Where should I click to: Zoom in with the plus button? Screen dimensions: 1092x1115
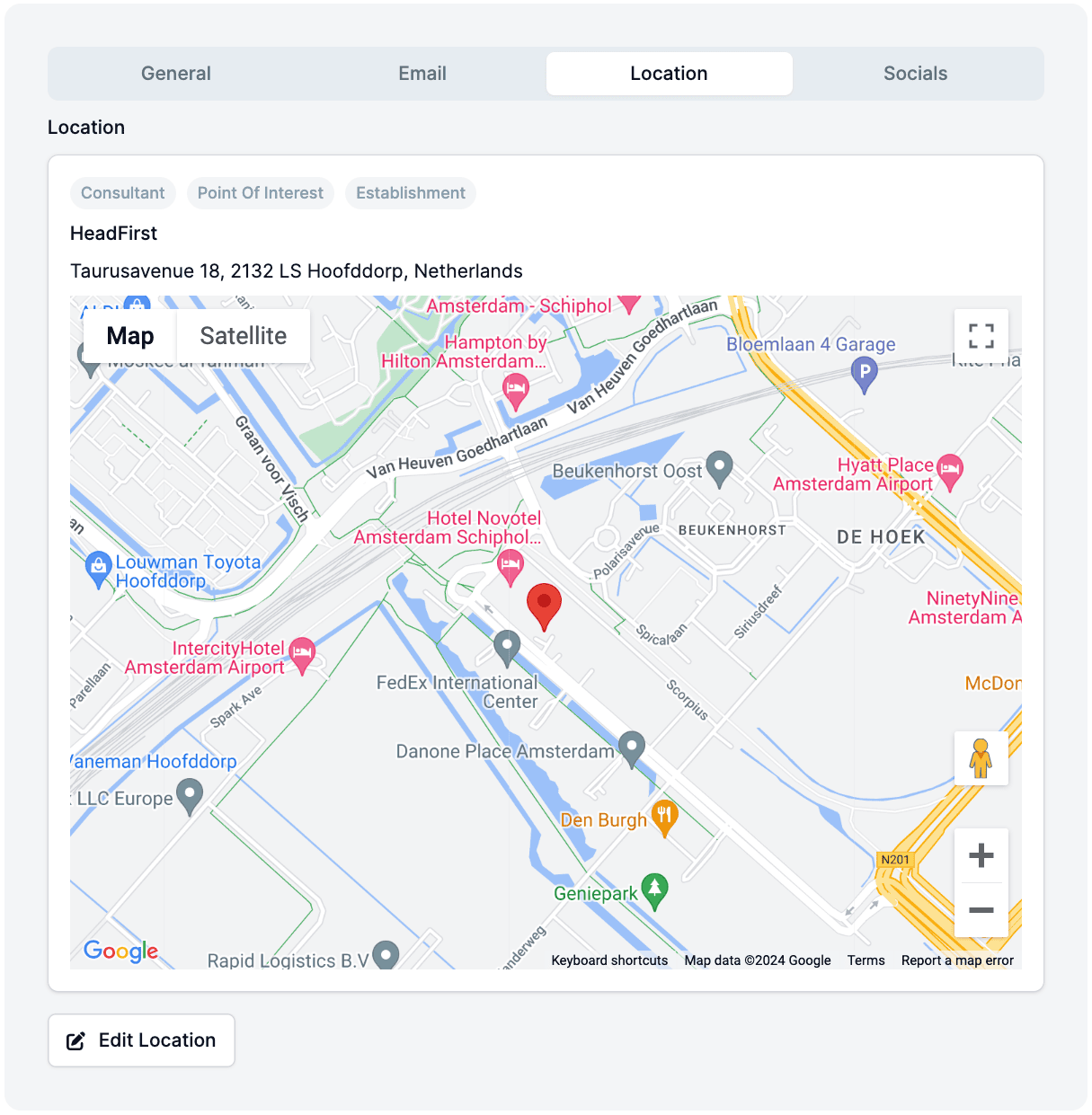[981, 855]
